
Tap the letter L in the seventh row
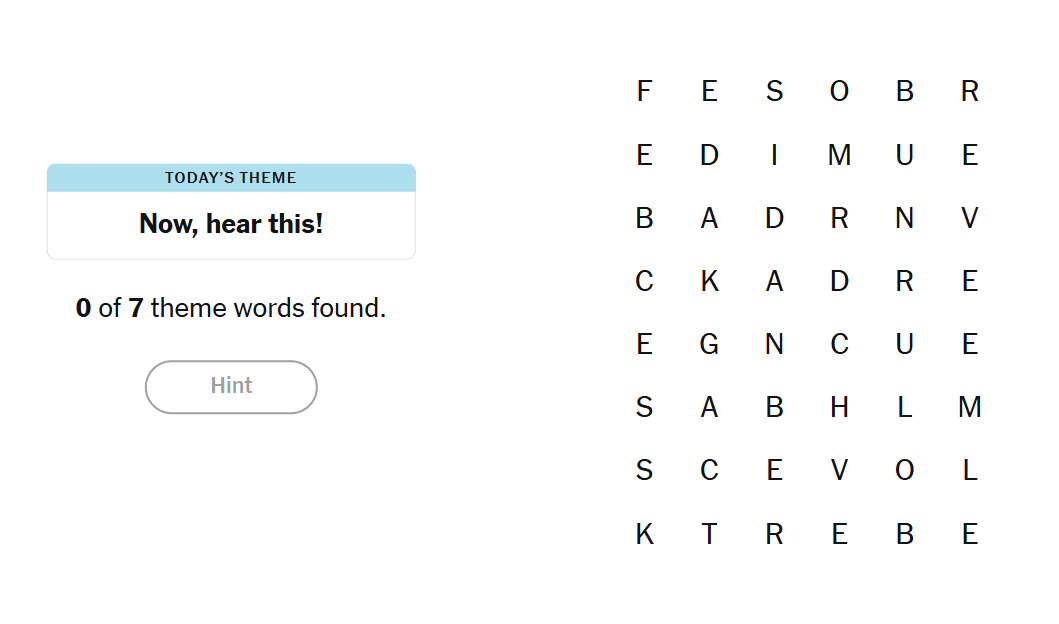969,470
